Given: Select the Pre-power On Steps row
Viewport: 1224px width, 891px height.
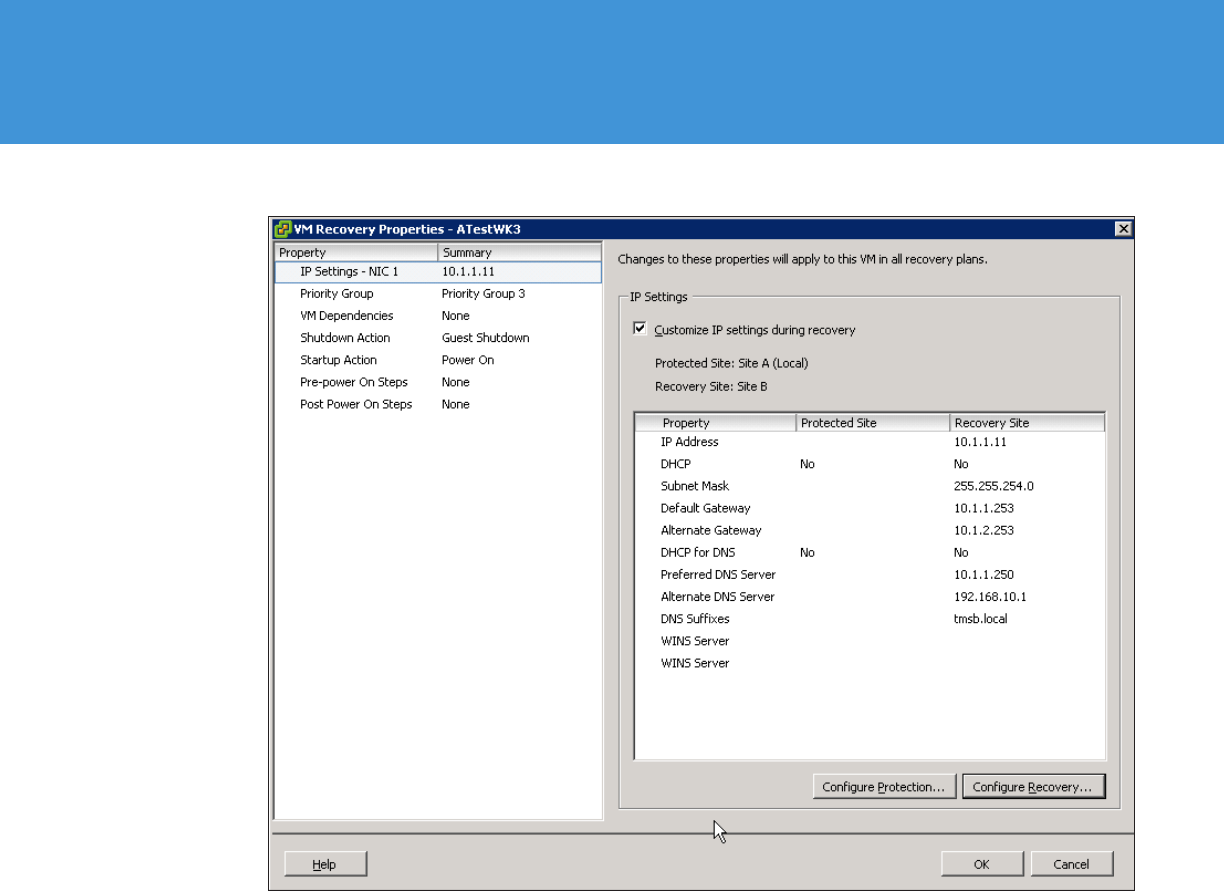Looking at the screenshot, I should (438, 382).
